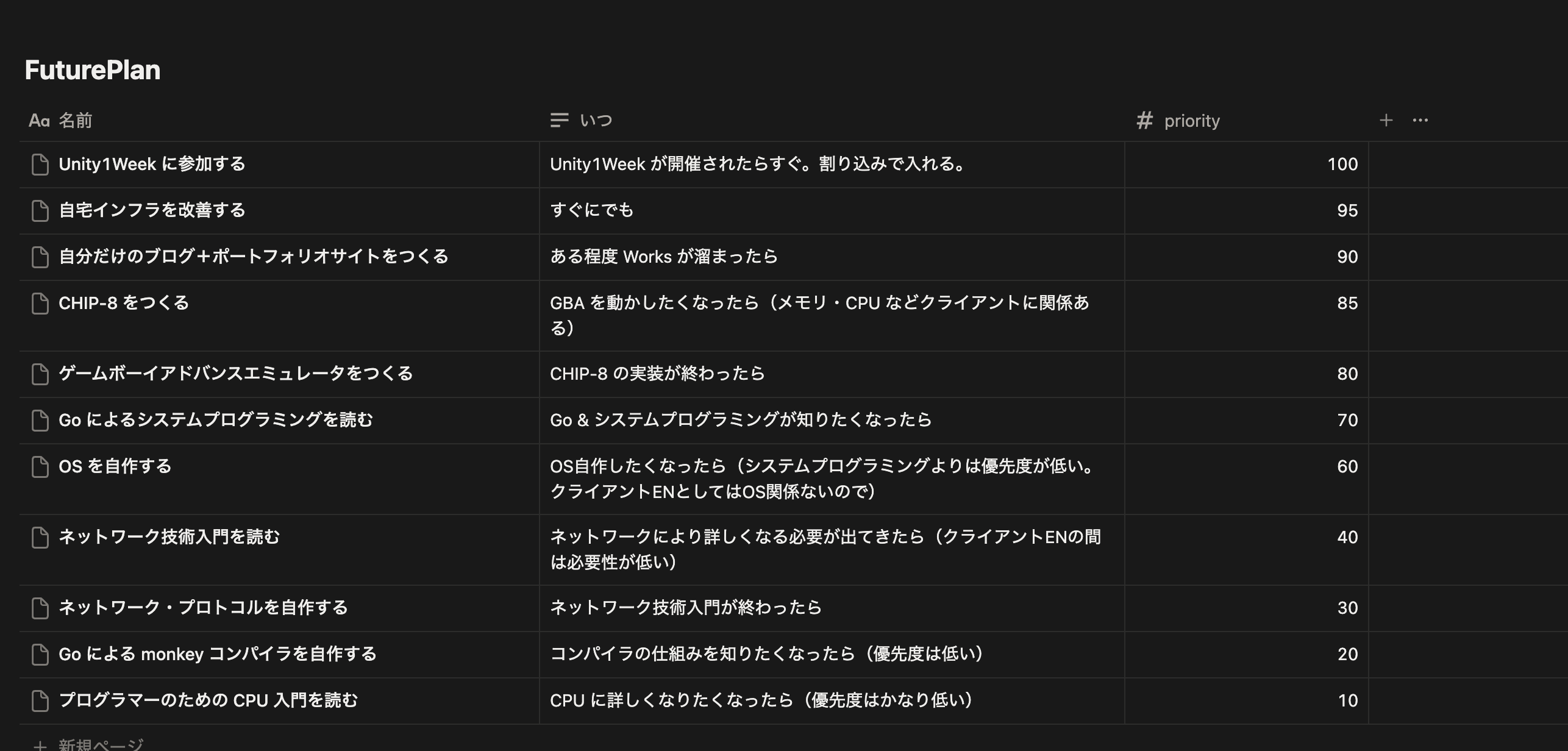1568x751 pixels.
Task: Click the page icon beside OS を自作する
Action: tap(40, 467)
